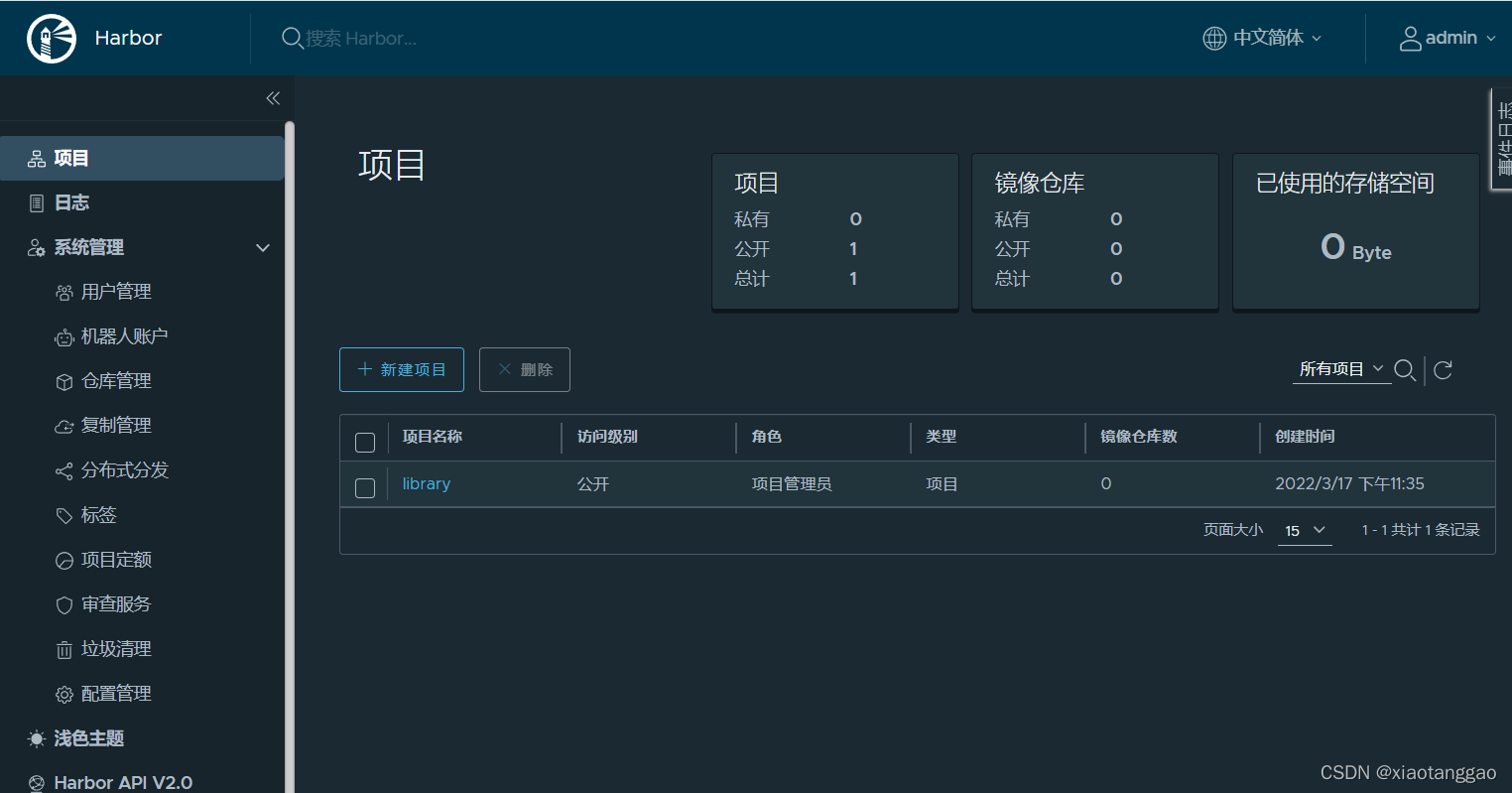Go to 复制管理 page
1512x793 pixels.
[x=116, y=426]
